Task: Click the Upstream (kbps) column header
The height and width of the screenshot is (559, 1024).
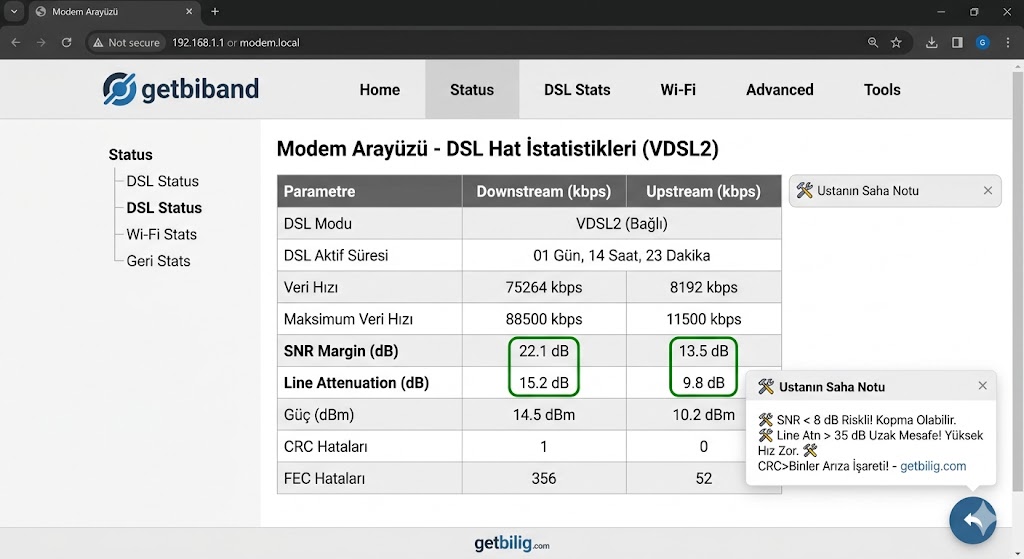Action: coord(703,191)
